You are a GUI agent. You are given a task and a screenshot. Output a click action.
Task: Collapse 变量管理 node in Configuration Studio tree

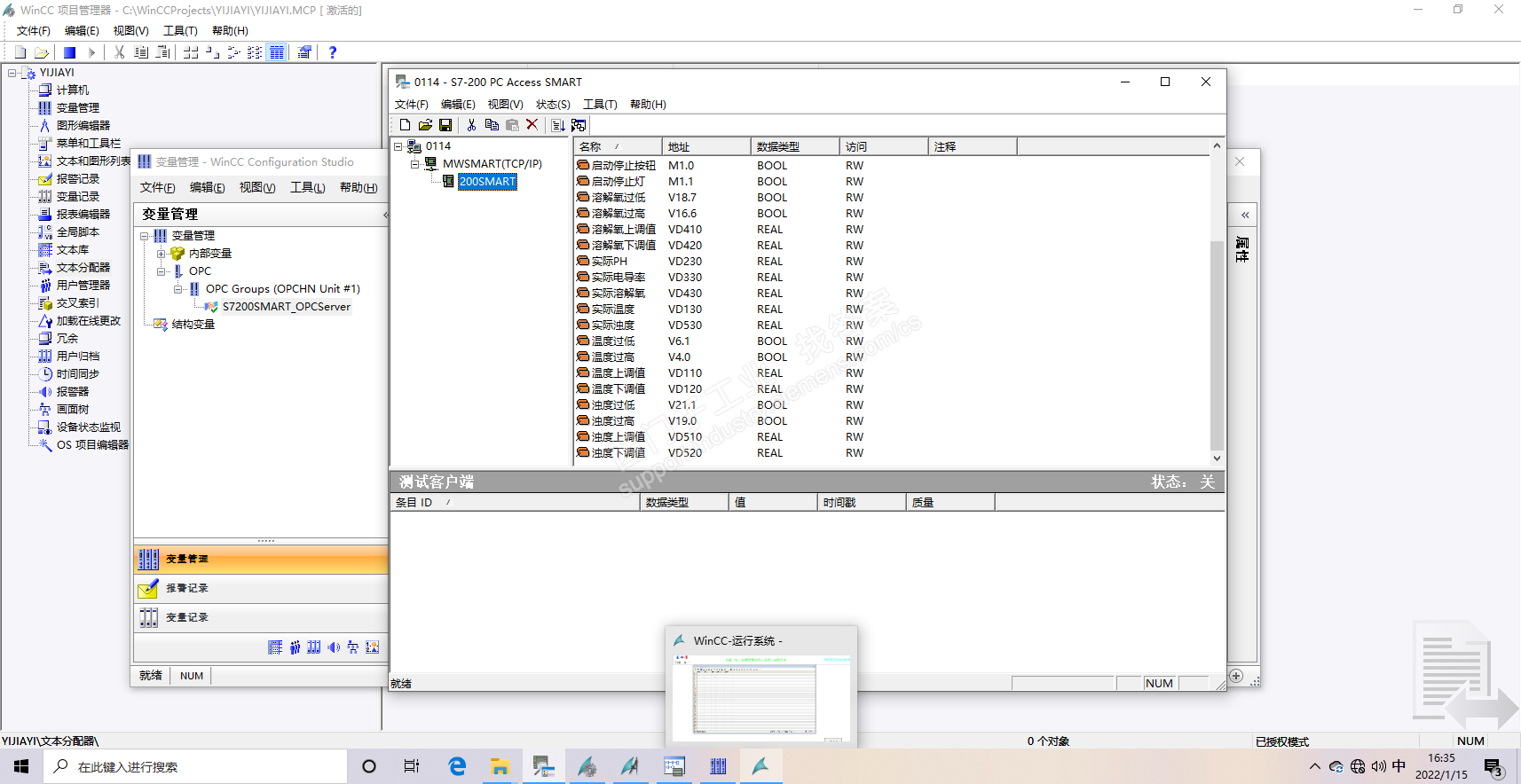(145, 236)
